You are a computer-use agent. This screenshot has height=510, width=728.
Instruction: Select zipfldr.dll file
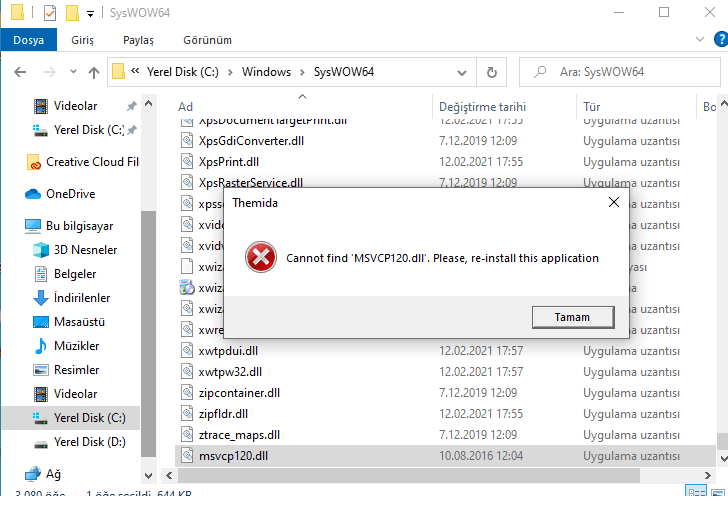pos(223,414)
